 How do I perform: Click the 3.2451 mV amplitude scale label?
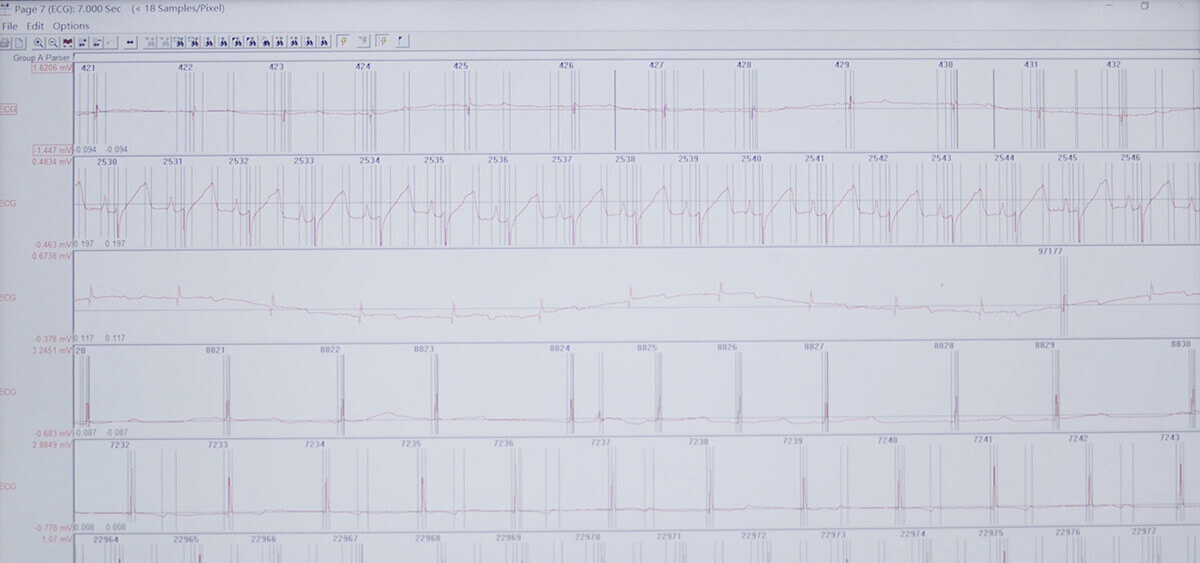(x=52, y=351)
